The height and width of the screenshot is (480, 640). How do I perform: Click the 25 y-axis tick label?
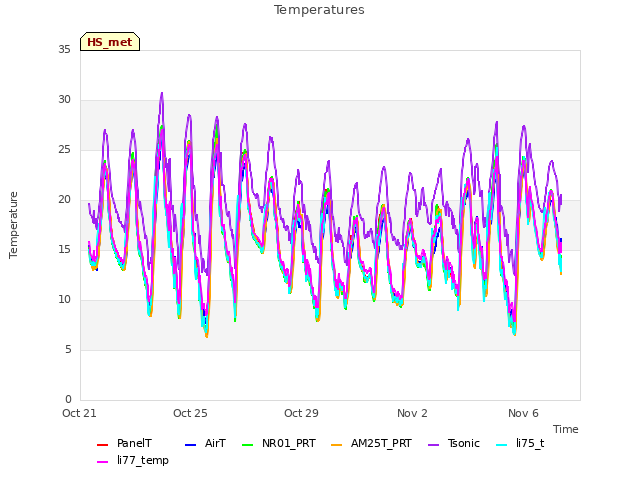(x=64, y=149)
